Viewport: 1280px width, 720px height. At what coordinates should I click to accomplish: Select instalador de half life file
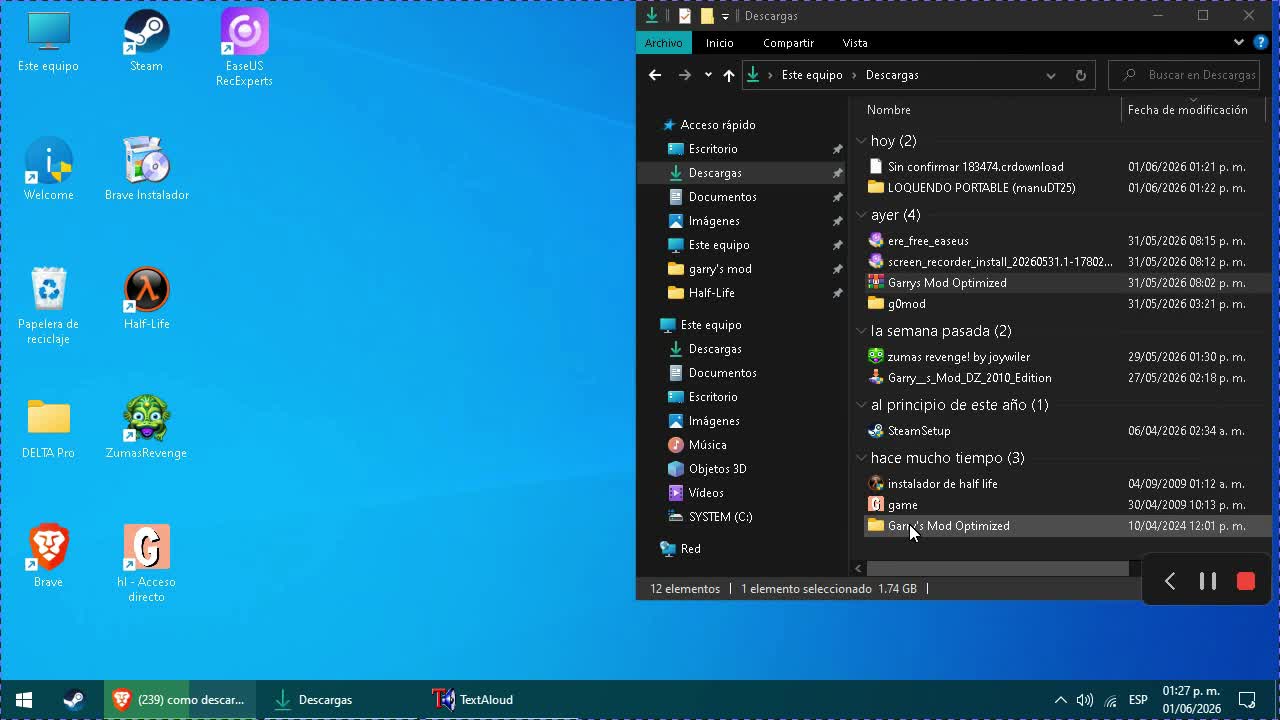(x=943, y=484)
